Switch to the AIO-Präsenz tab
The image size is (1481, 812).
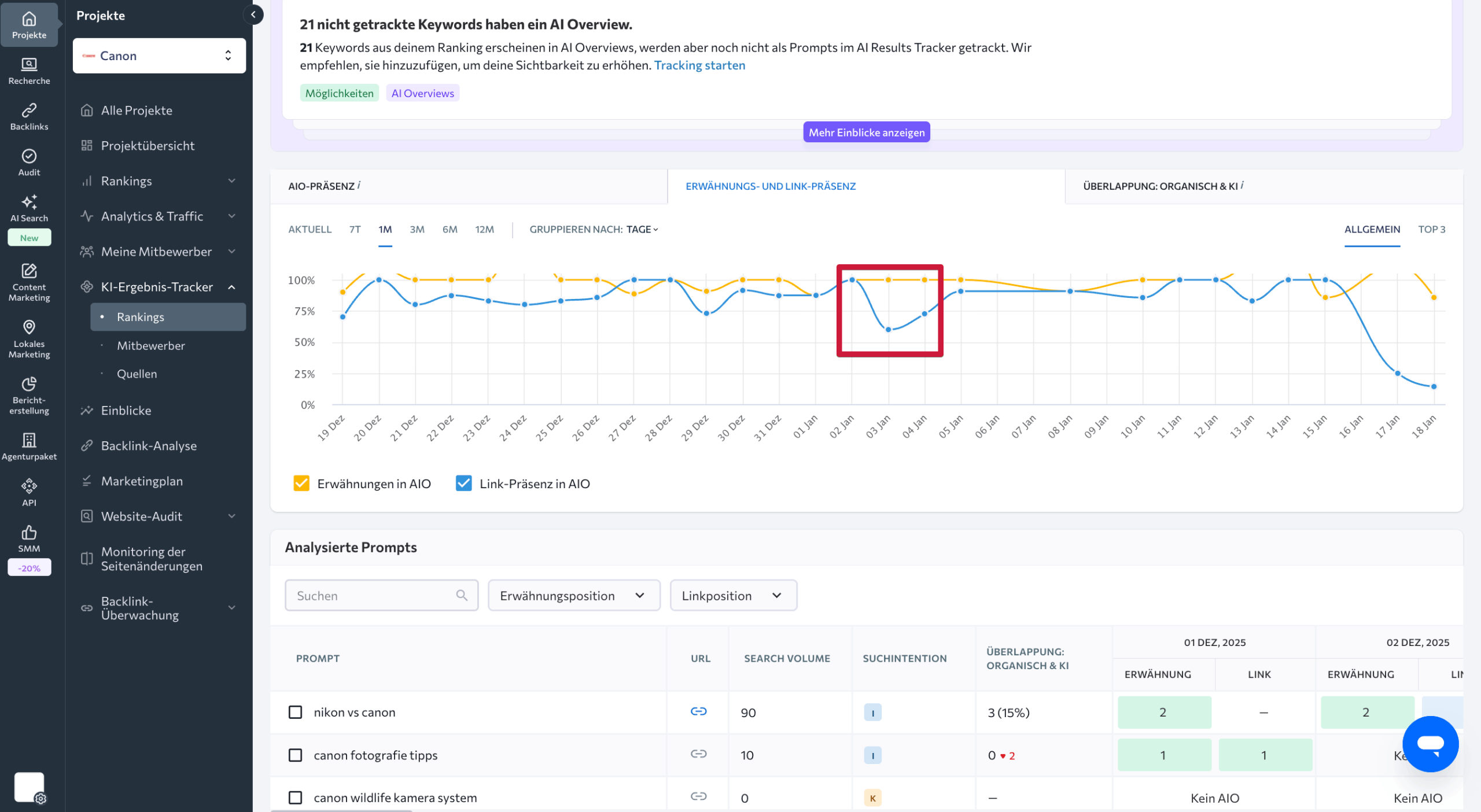[322, 186]
